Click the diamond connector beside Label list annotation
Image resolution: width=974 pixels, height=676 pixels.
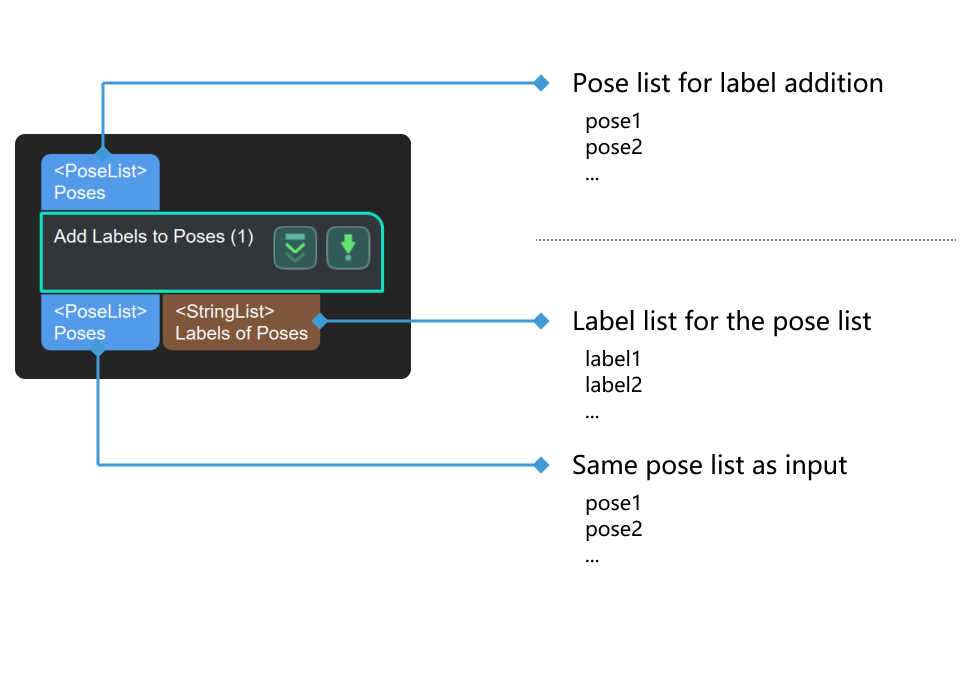[x=541, y=321]
